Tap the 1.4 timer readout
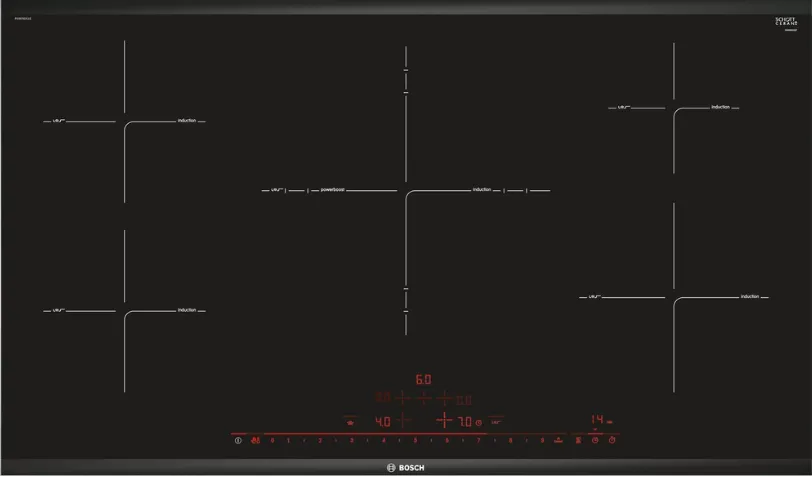 596,419
